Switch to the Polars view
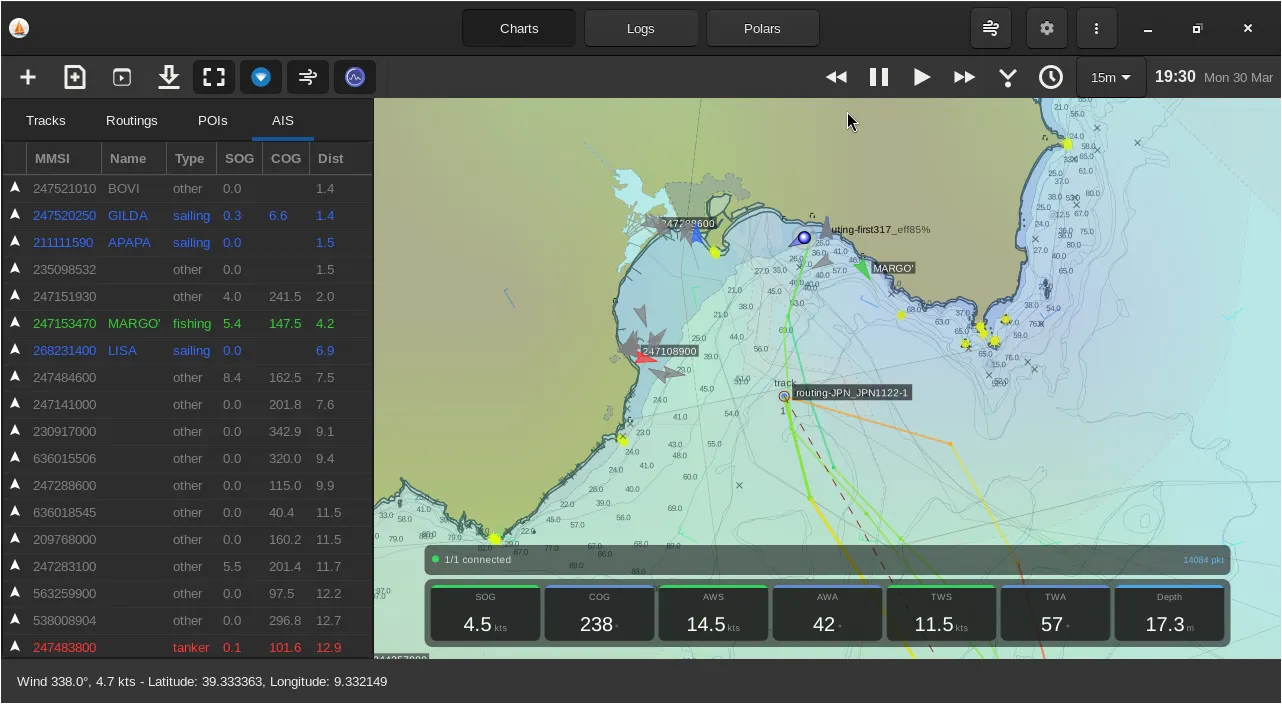 coord(762,28)
